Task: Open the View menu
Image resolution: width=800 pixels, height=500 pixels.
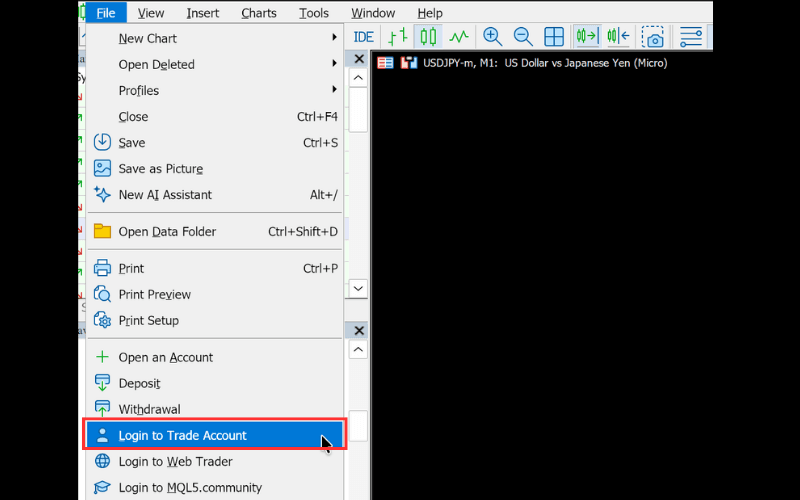Action: 151,13
